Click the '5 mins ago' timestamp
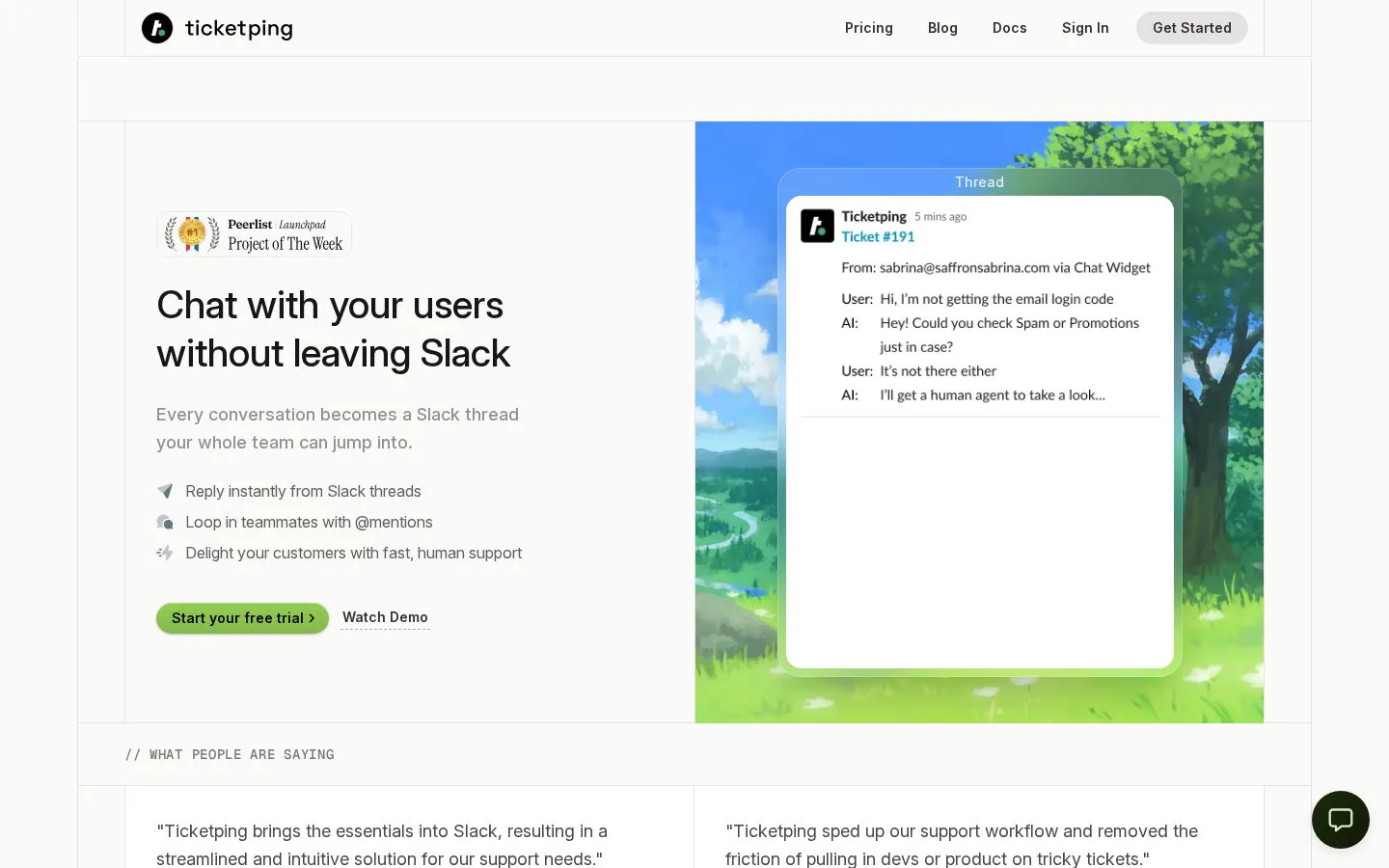 click(940, 217)
